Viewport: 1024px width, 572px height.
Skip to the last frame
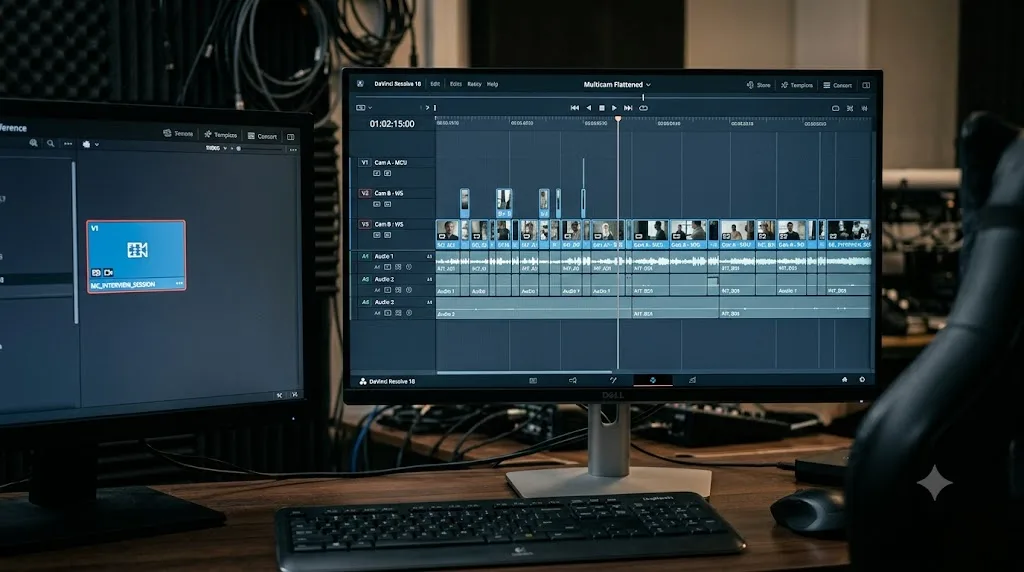[628, 108]
